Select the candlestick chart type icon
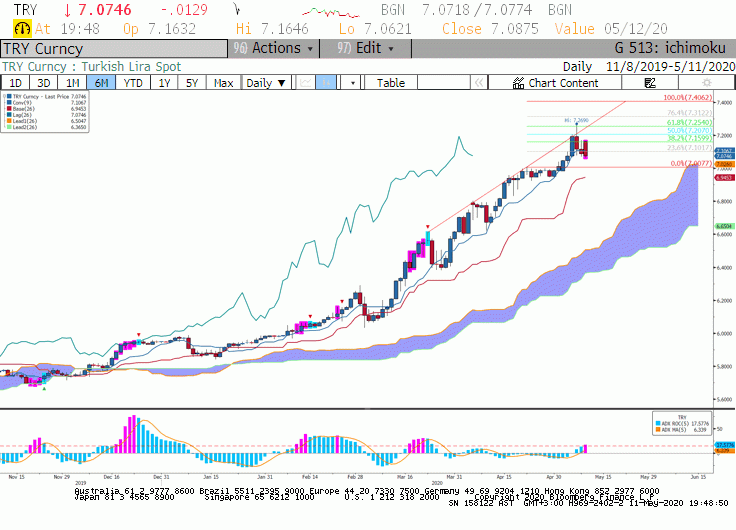736x530 pixels. 326,83
